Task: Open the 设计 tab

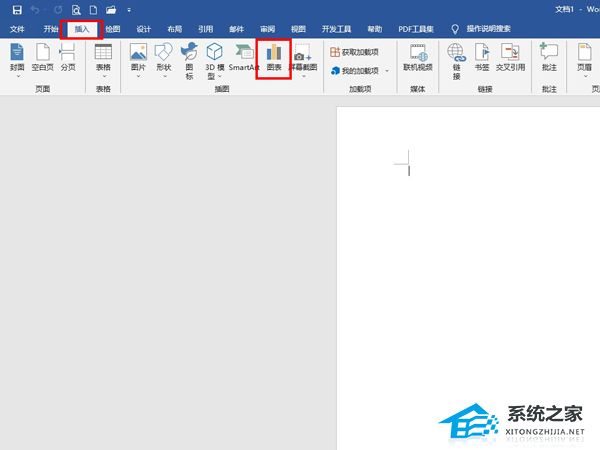Action: (143, 29)
